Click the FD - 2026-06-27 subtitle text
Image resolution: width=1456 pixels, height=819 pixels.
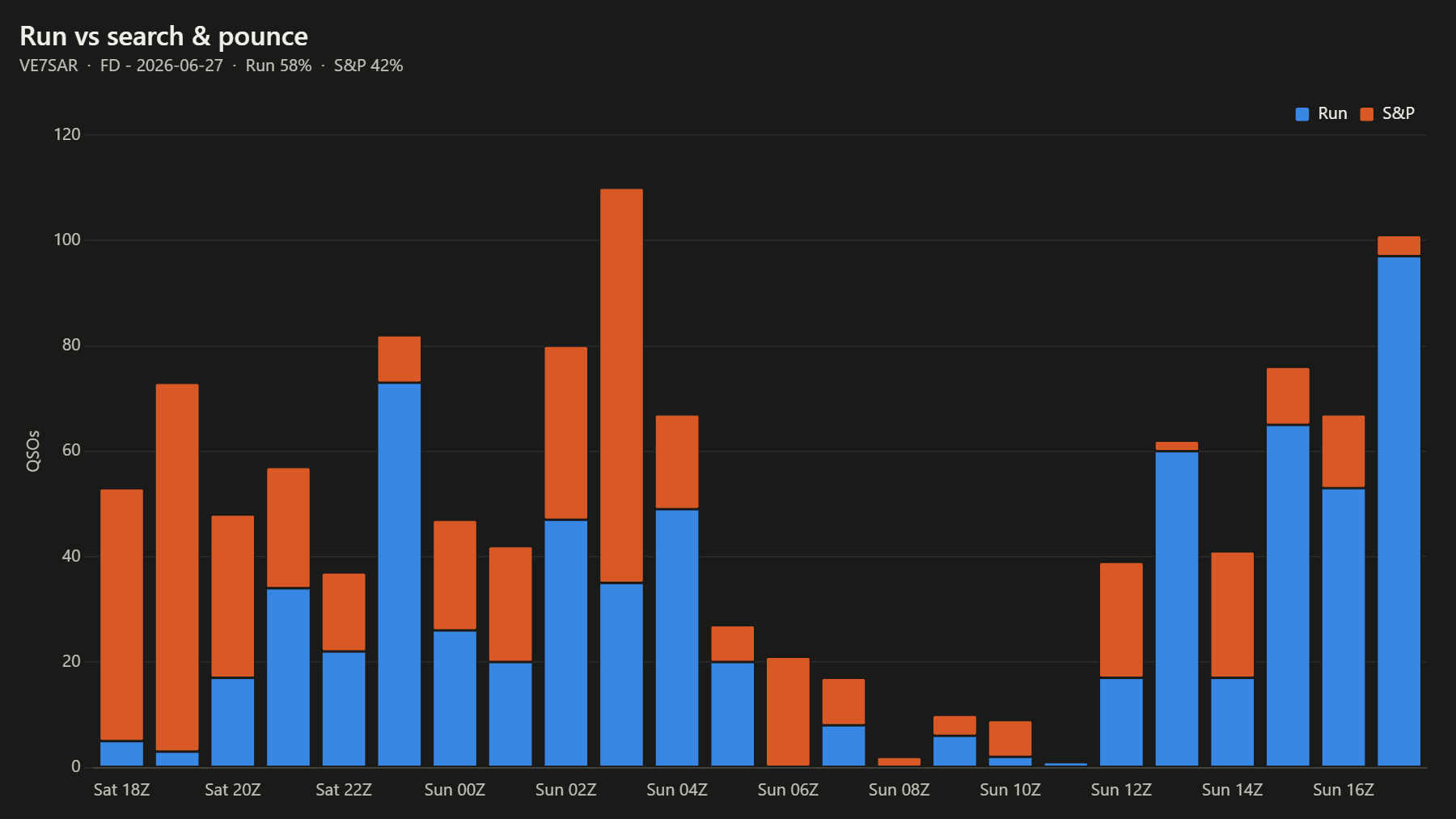(x=162, y=66)
